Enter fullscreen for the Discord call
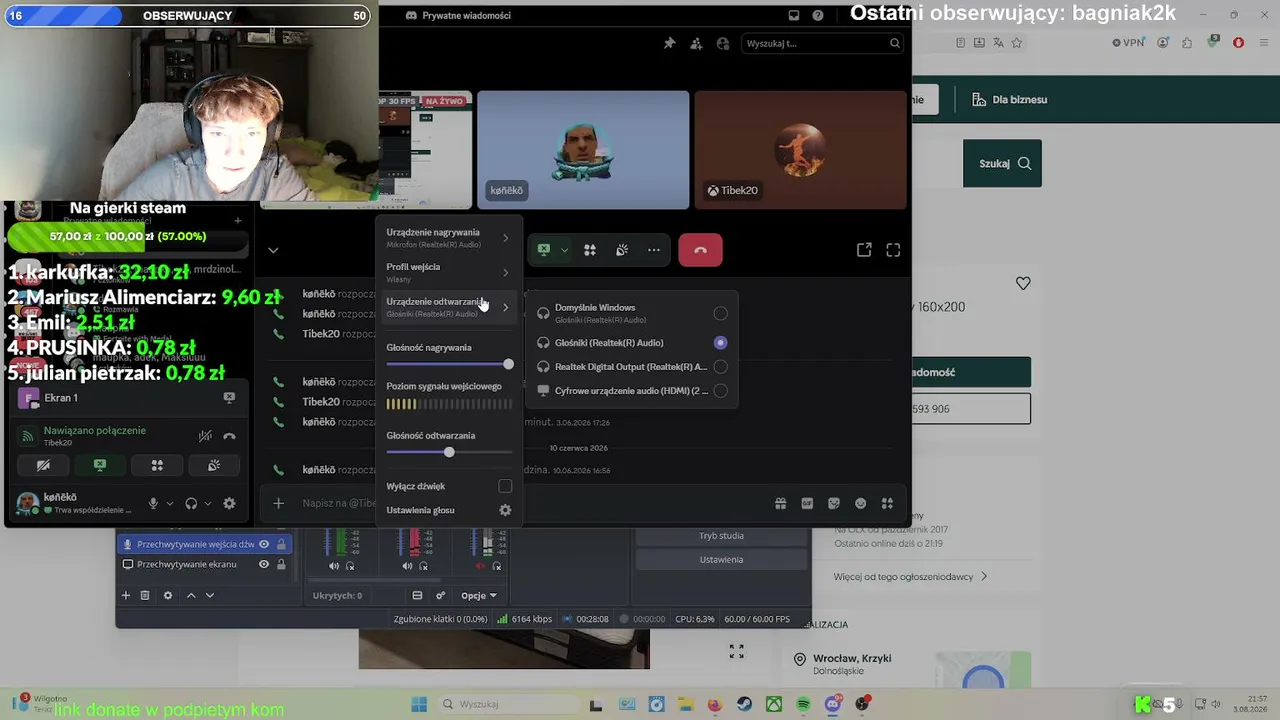The height and width of the screenshot is (720, 1280). 893,250
